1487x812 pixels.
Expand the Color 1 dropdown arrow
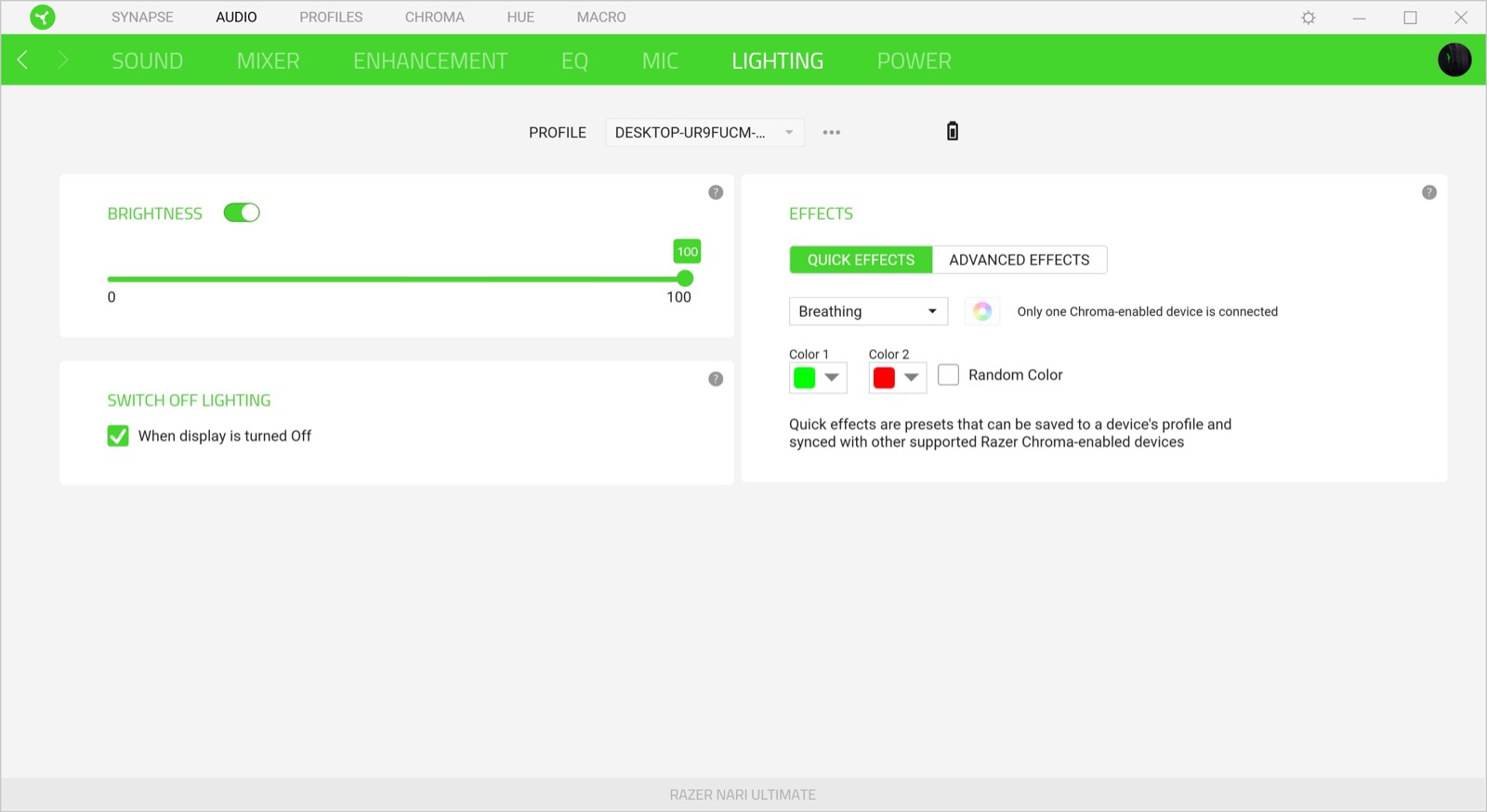[833, 377]
